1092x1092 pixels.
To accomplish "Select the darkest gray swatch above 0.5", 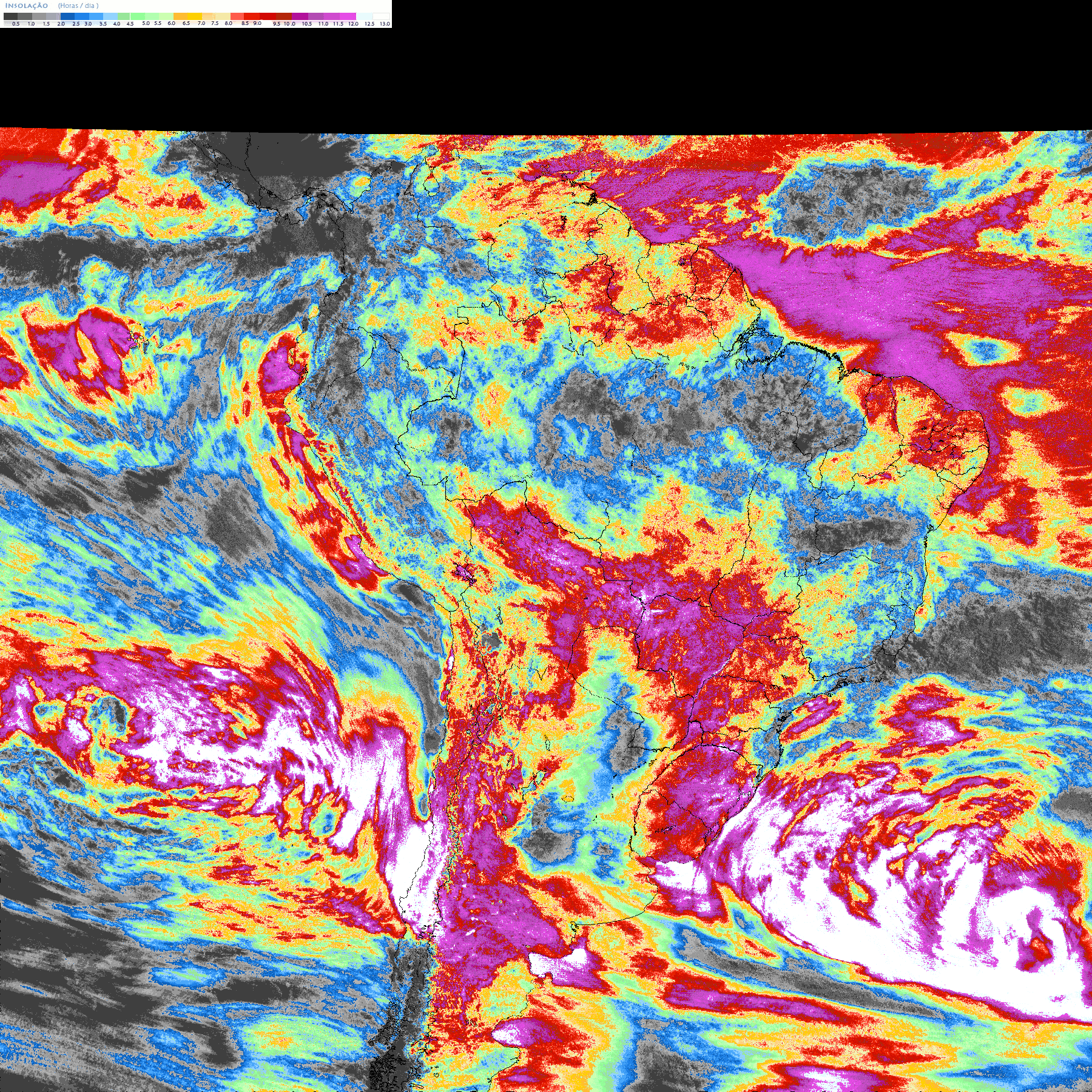I will [x=10, y=16].
